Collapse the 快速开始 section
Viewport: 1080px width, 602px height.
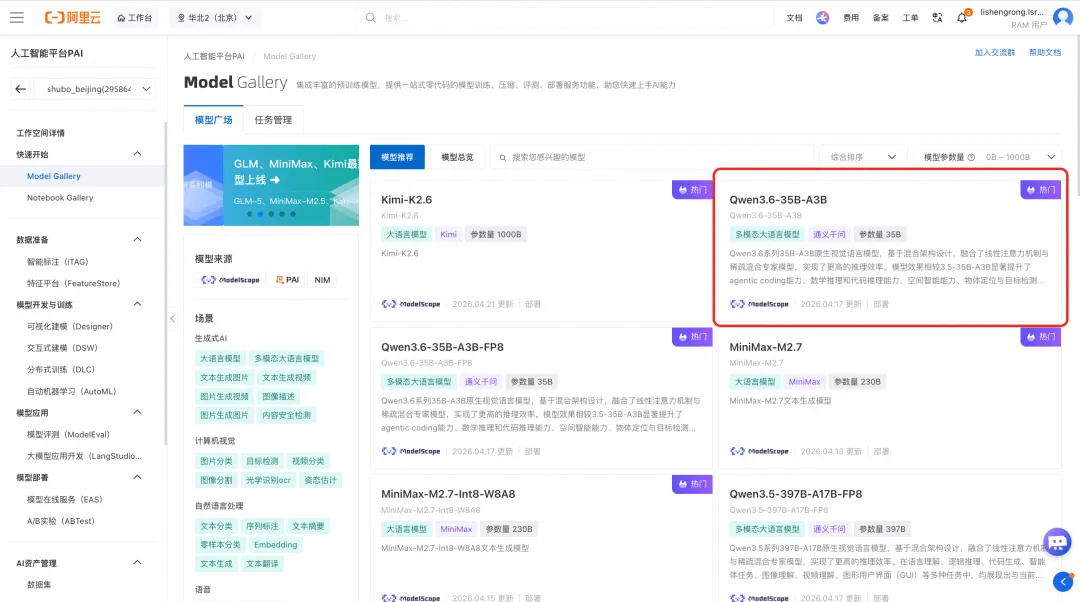pyautogui.click(x=137, y=154)
